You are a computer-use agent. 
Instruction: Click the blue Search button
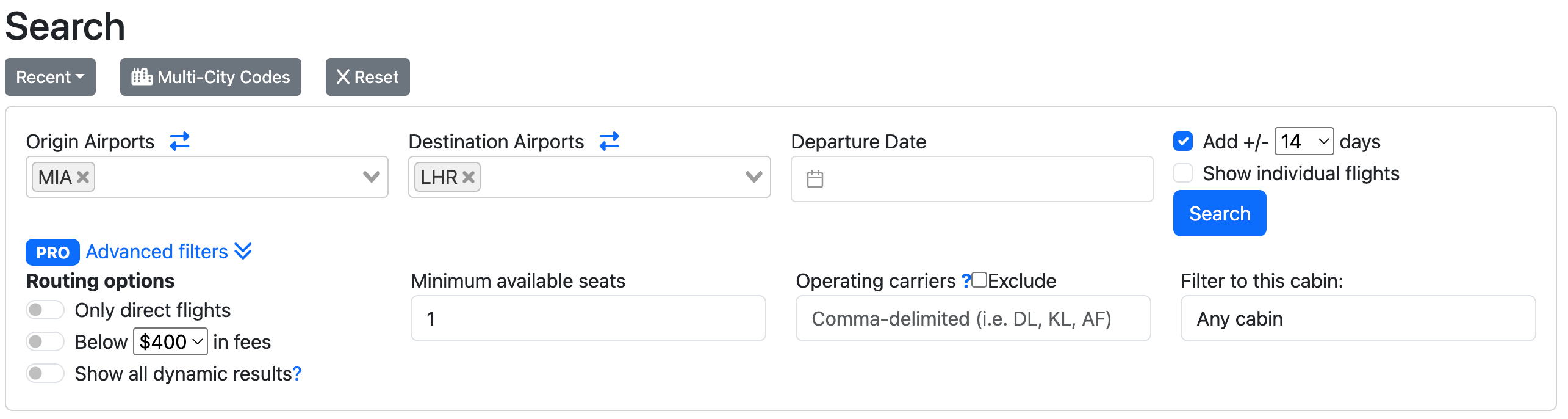point(1220,213)
